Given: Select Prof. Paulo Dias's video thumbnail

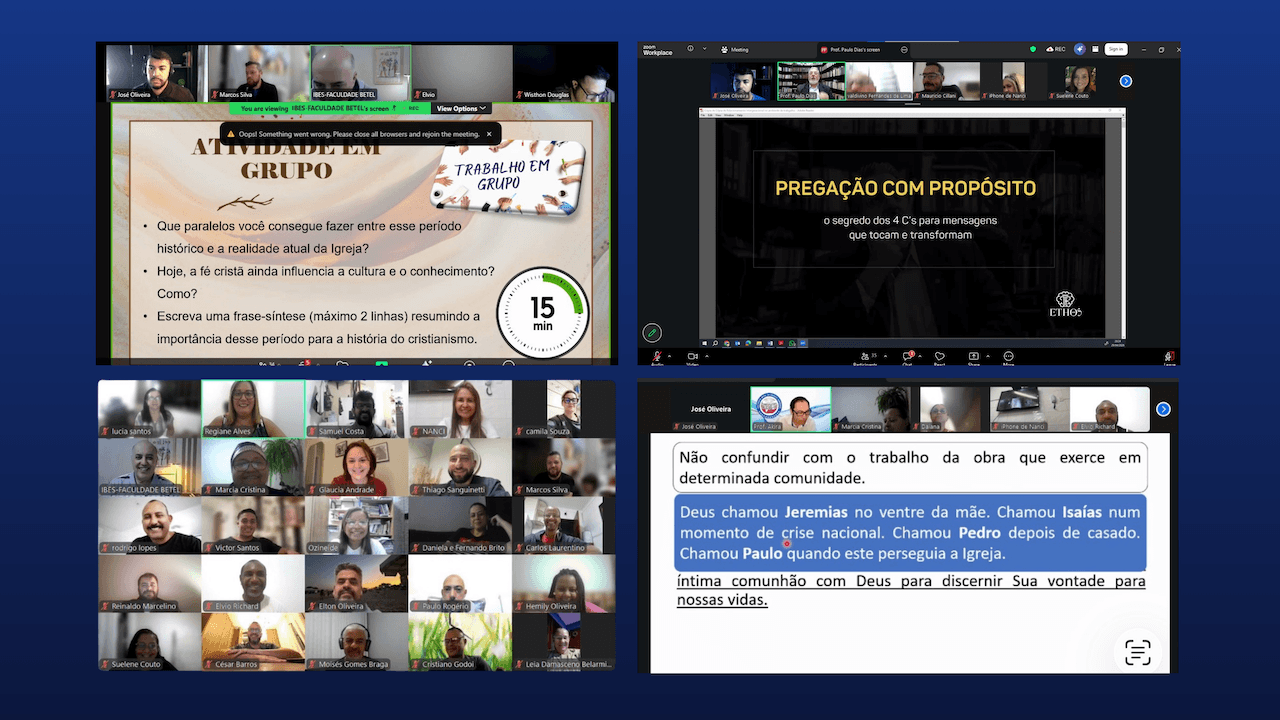Looking at the screenshot, I should point(811,81).
